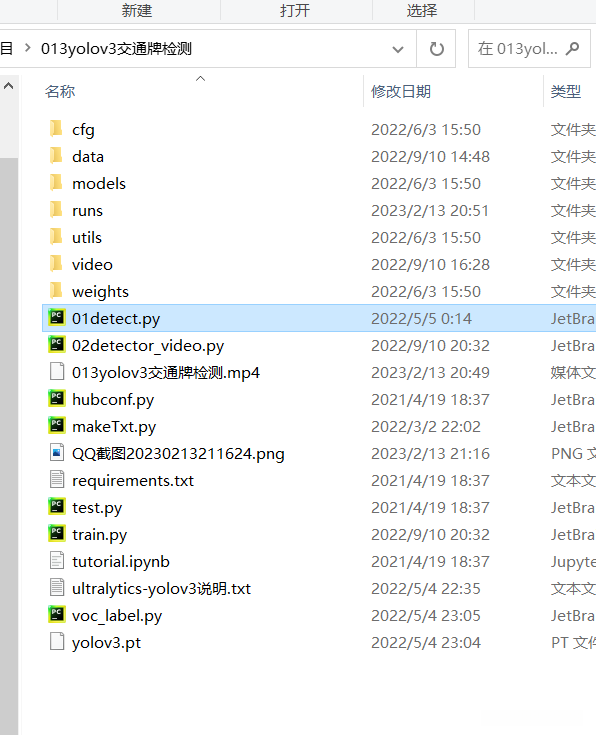Viewport: 596px width, 735px height.
Task: Click the scroll-up arrow of navigation pane
Action: tap(8, 86)
